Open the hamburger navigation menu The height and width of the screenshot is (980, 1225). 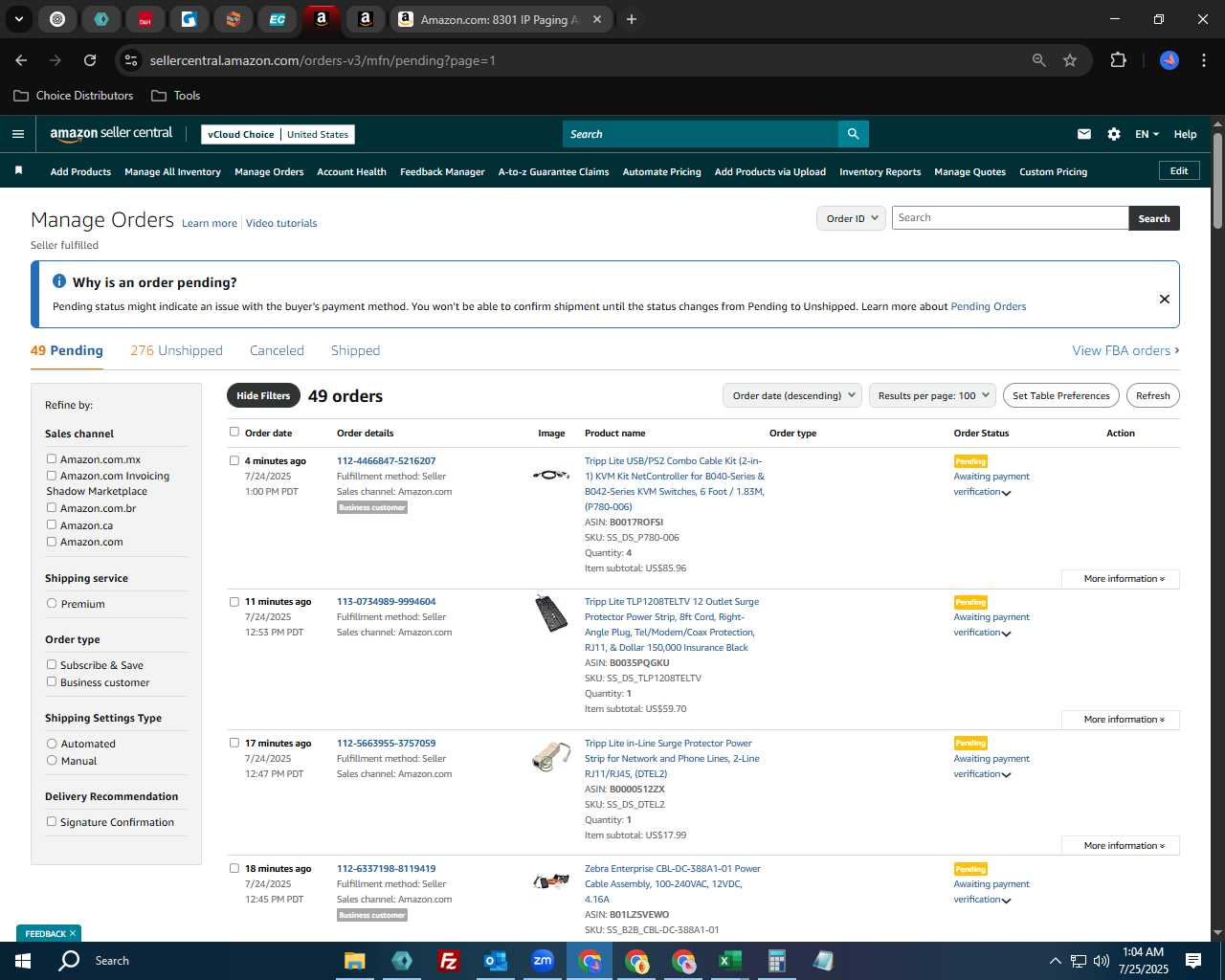(x=18, y=134)
